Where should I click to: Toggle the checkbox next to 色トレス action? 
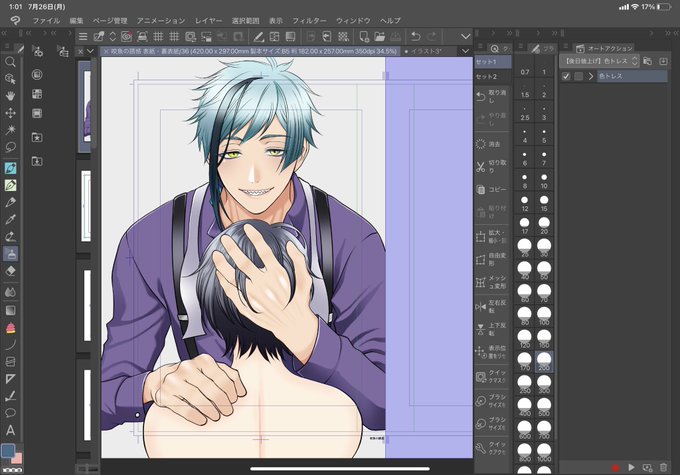(x=566, y=76)
